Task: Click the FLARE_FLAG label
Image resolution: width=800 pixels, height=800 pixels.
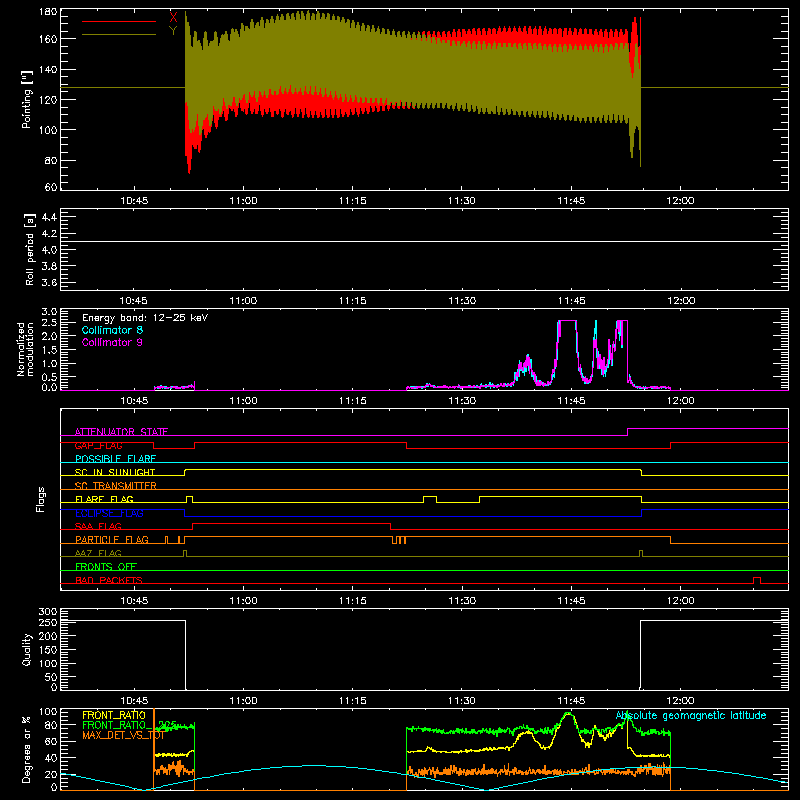Action: (104, 499)
